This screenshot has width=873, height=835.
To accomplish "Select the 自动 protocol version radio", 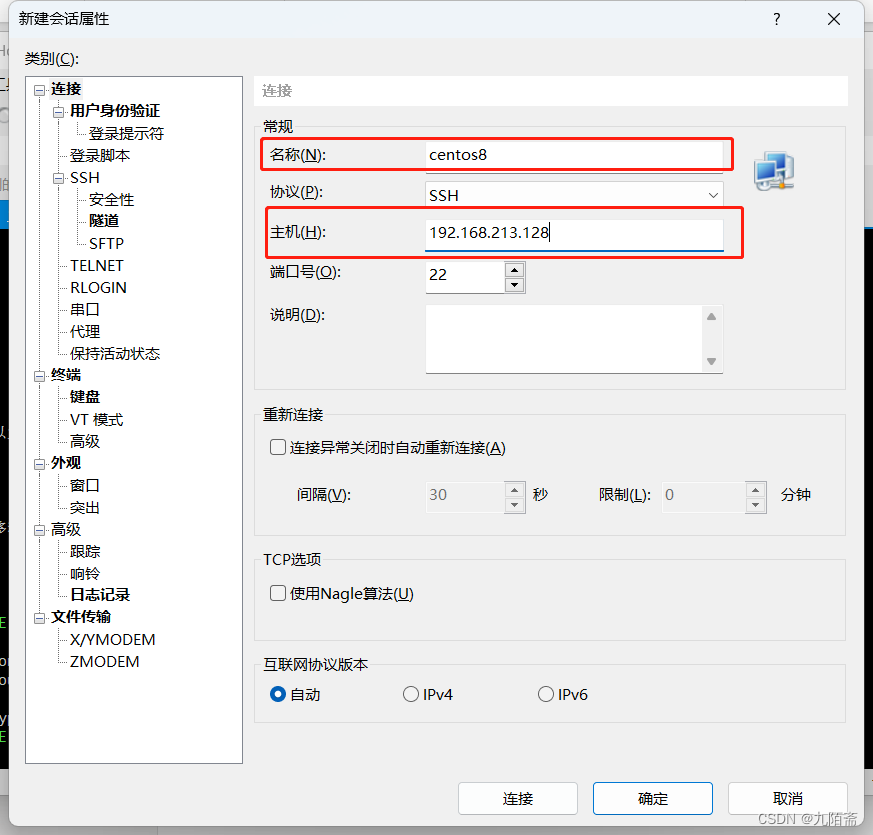I will 278,694.
